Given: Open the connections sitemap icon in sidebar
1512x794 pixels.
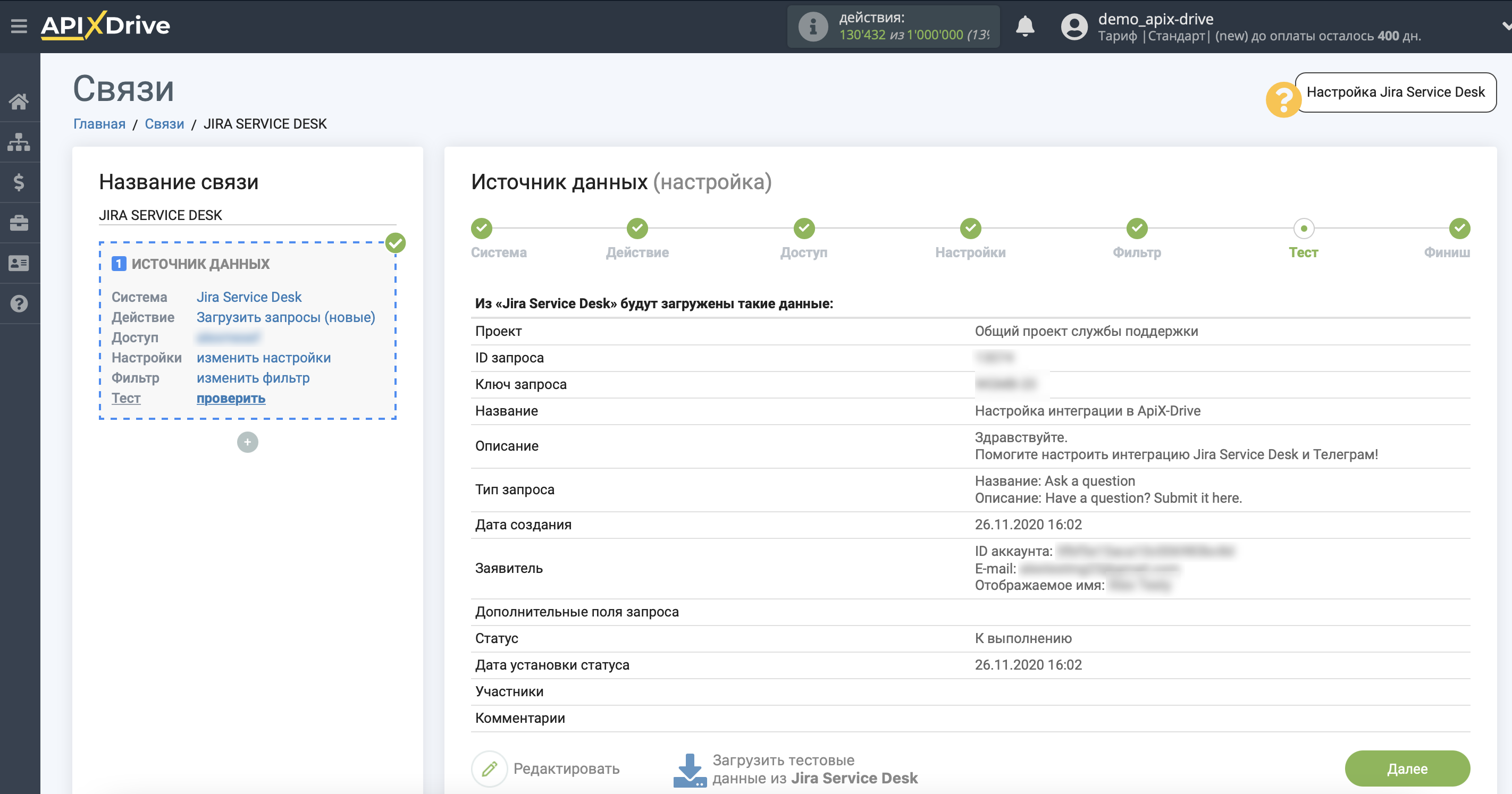Looking at the screenshot, I should point(19,142).
